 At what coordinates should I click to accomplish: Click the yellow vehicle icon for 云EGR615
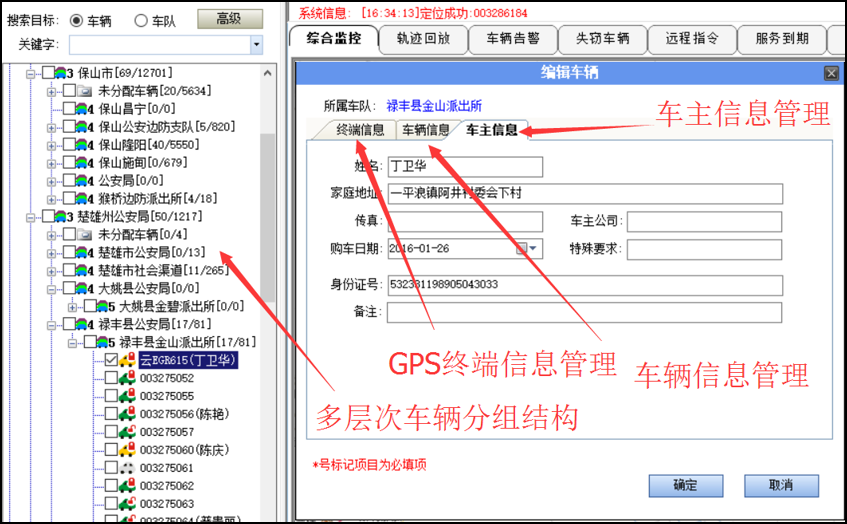[128, 360]
